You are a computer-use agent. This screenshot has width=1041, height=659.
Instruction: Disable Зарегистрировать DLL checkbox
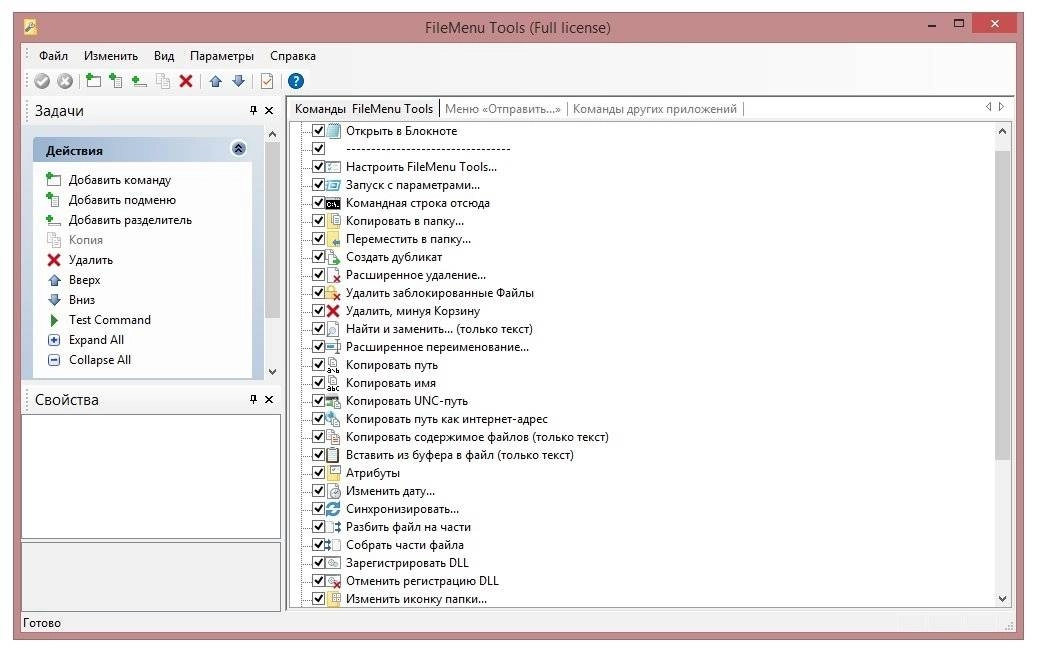[319, 563]
